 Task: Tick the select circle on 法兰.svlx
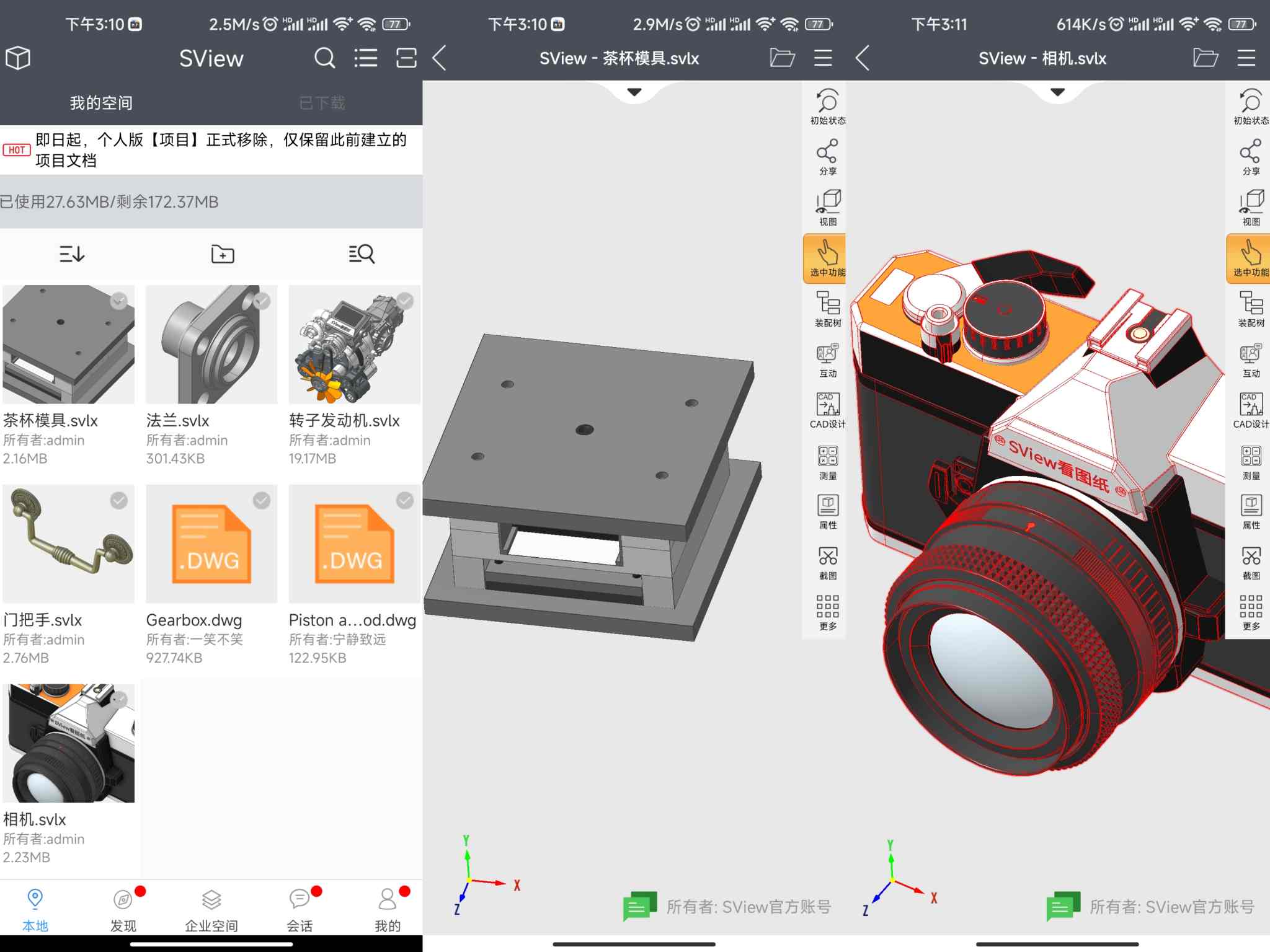coord(262,301)
